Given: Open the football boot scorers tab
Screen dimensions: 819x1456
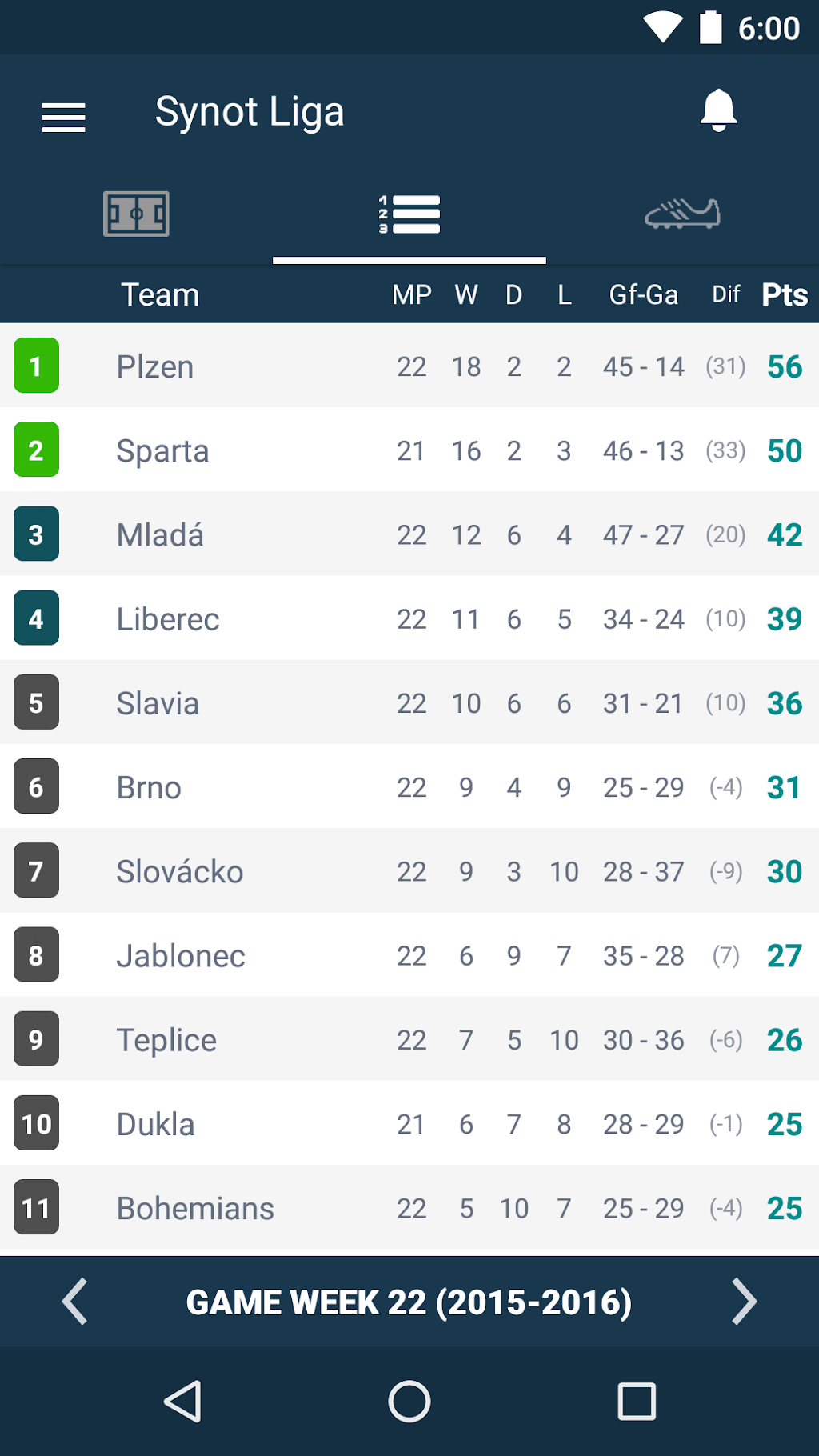Looking at the screenshot, I should pyautogui.click(x=682, y=214).
